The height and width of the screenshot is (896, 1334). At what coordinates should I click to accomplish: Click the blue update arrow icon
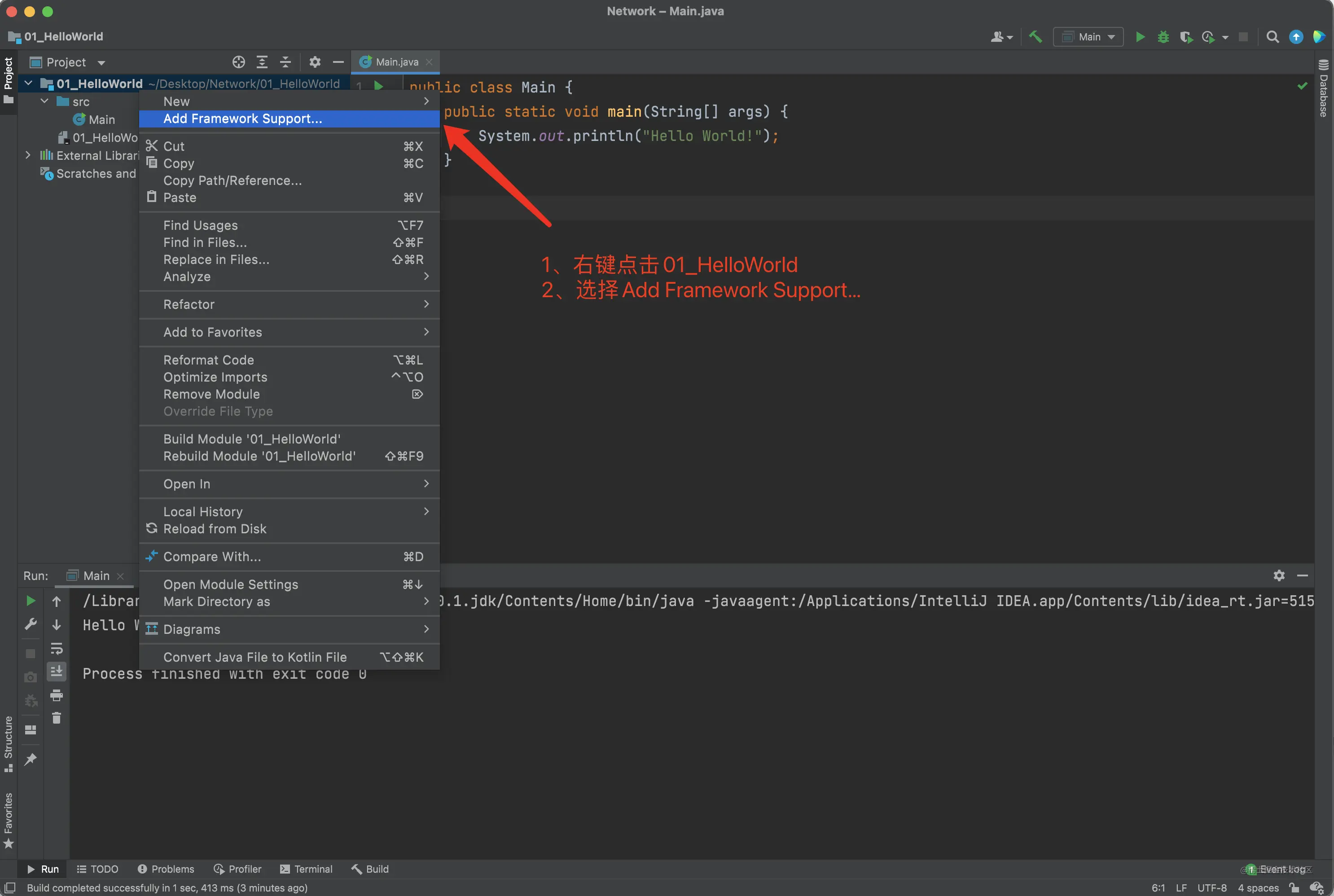(x=1296, y=36)
